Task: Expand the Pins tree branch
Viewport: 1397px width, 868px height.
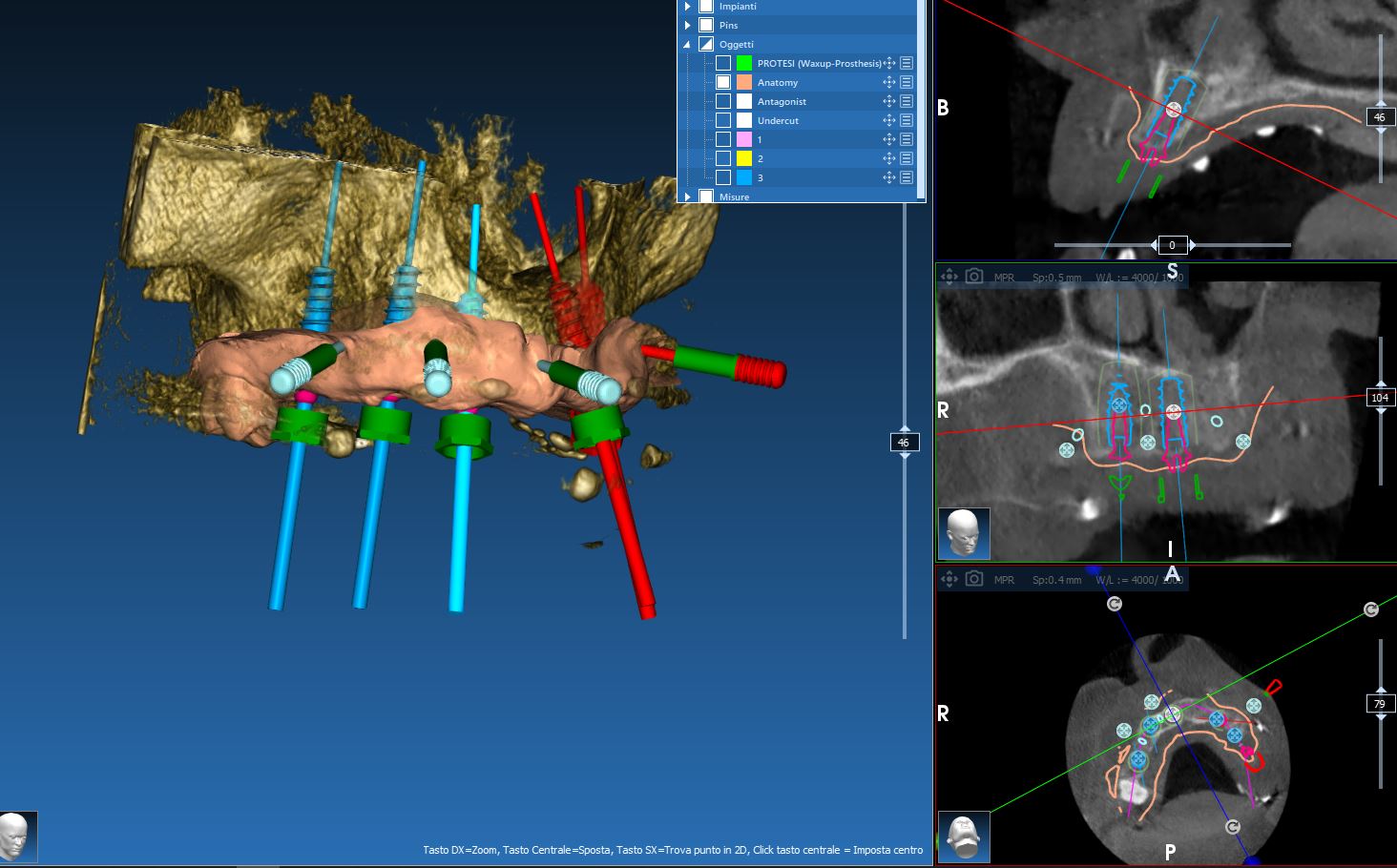Action: pyautogui.click(x=687, y=25)
